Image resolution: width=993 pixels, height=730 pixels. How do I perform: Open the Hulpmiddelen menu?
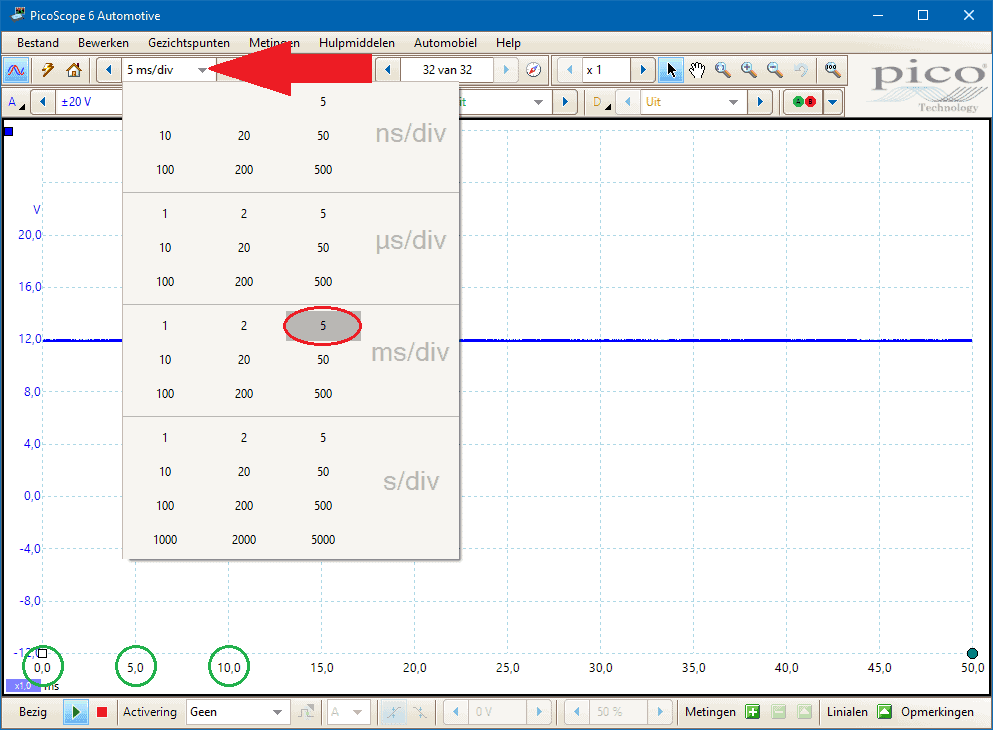357,43
